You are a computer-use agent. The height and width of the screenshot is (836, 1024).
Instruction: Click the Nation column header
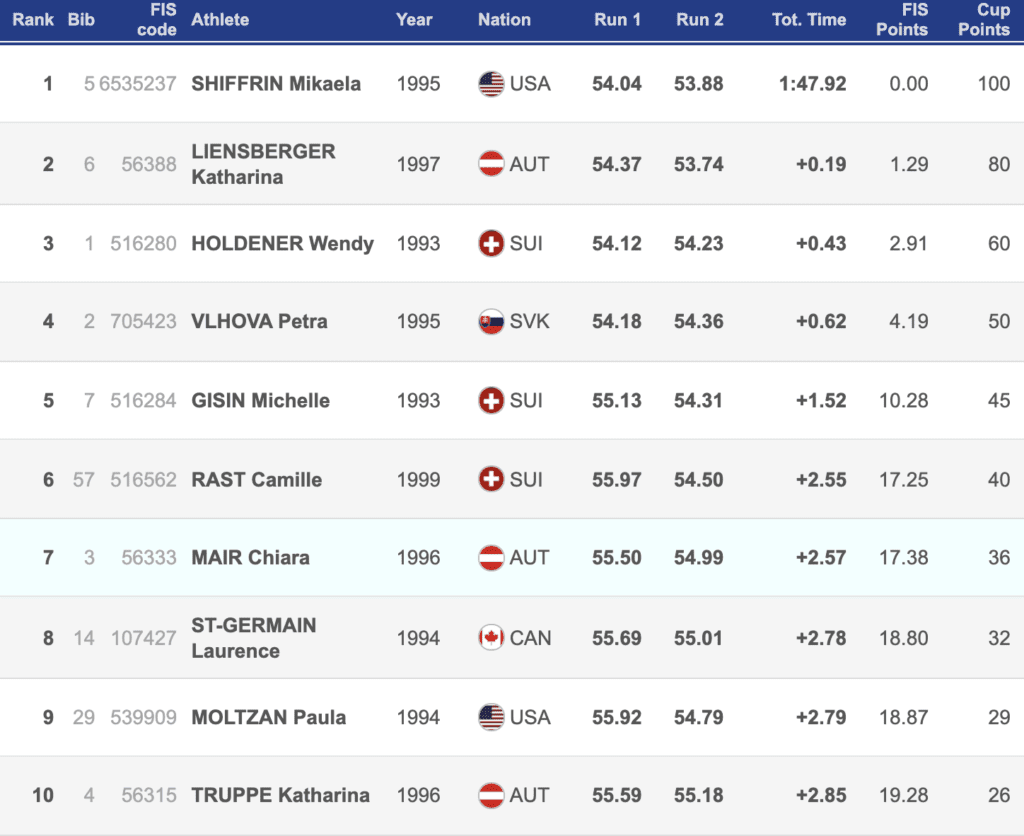(x=504, y=20)
